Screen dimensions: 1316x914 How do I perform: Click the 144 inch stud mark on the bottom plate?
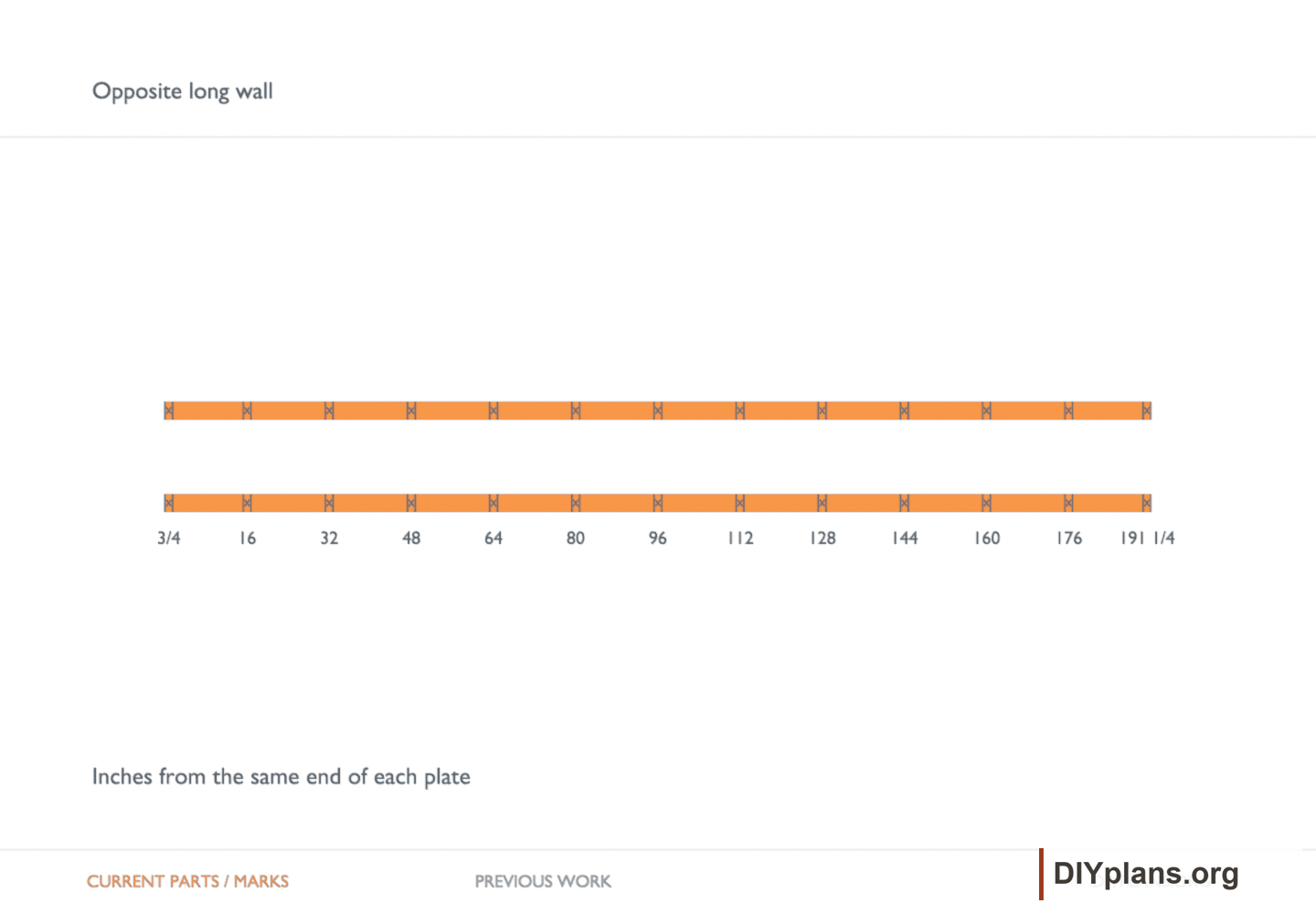click(x=904, y=503)
